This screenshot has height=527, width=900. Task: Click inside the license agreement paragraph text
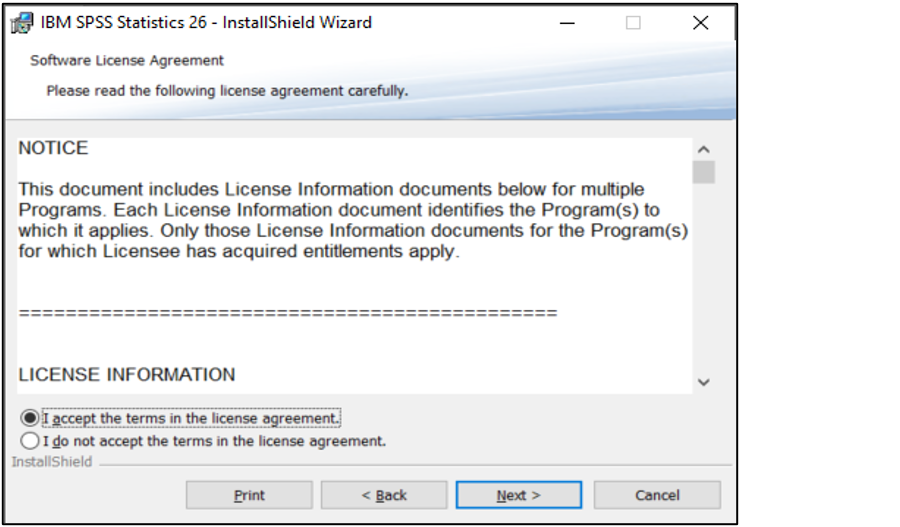tap(353, 220)
